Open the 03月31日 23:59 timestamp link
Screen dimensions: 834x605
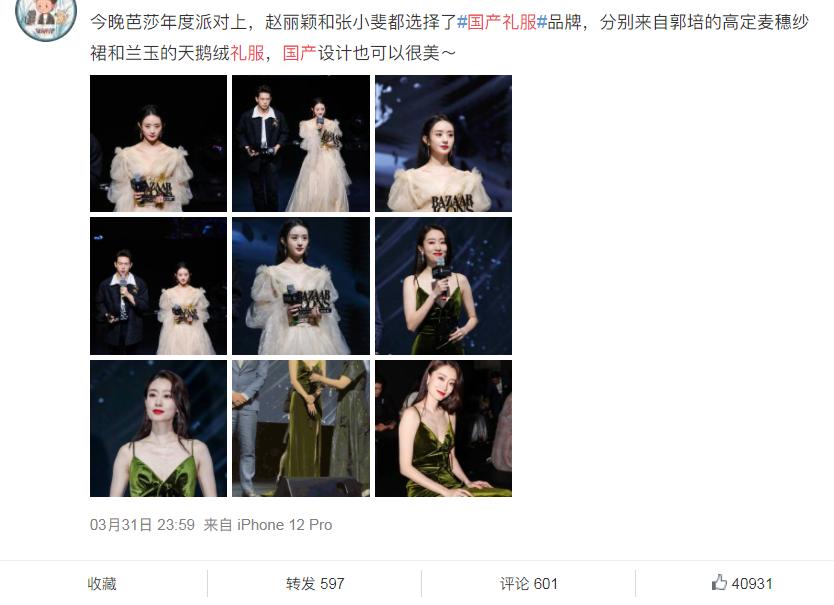[x=142, y=525]
